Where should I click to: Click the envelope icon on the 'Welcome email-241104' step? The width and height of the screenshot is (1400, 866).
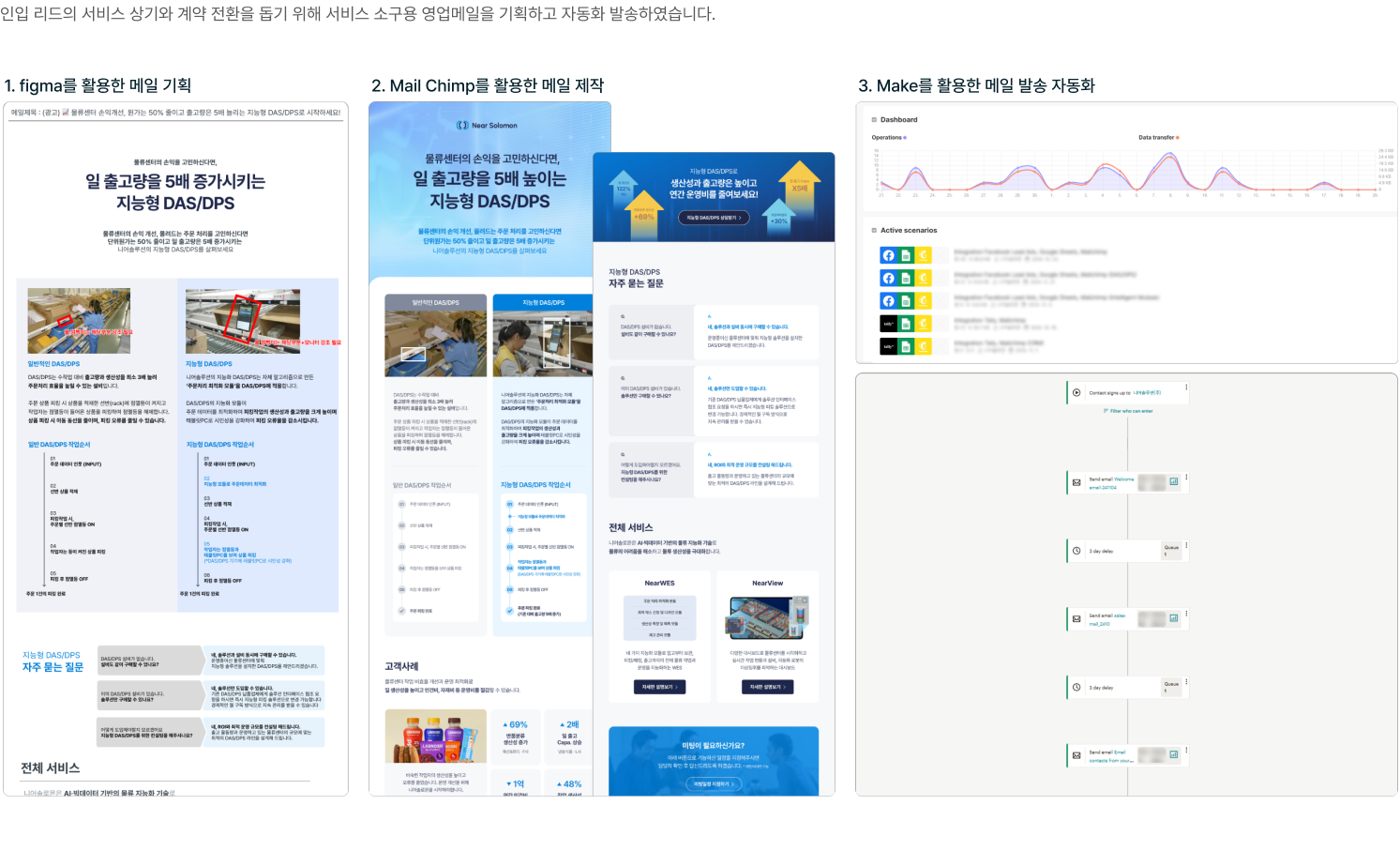coord(1076,482)
